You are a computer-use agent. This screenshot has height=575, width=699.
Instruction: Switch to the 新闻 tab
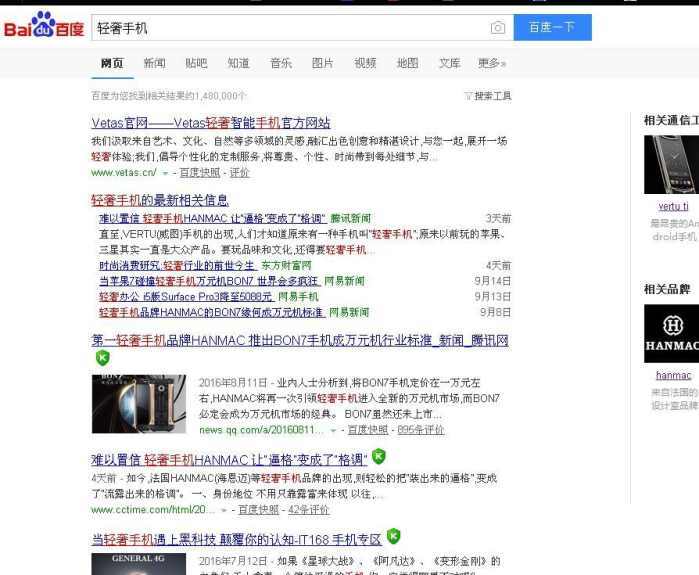pos(154,63)
